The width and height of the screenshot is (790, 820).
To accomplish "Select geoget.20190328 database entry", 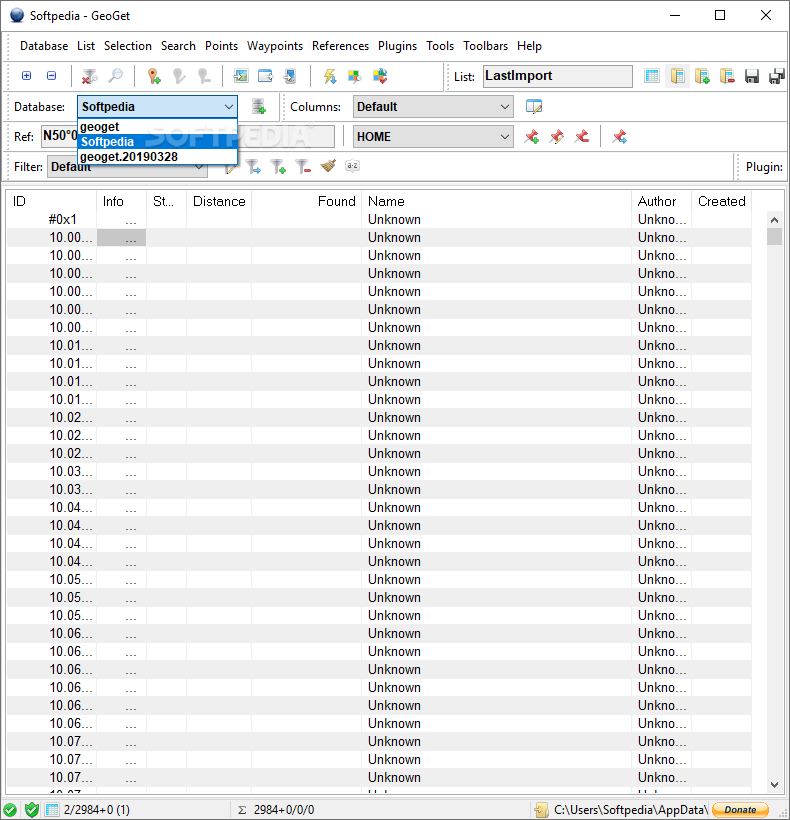I will tap(157, 157).
